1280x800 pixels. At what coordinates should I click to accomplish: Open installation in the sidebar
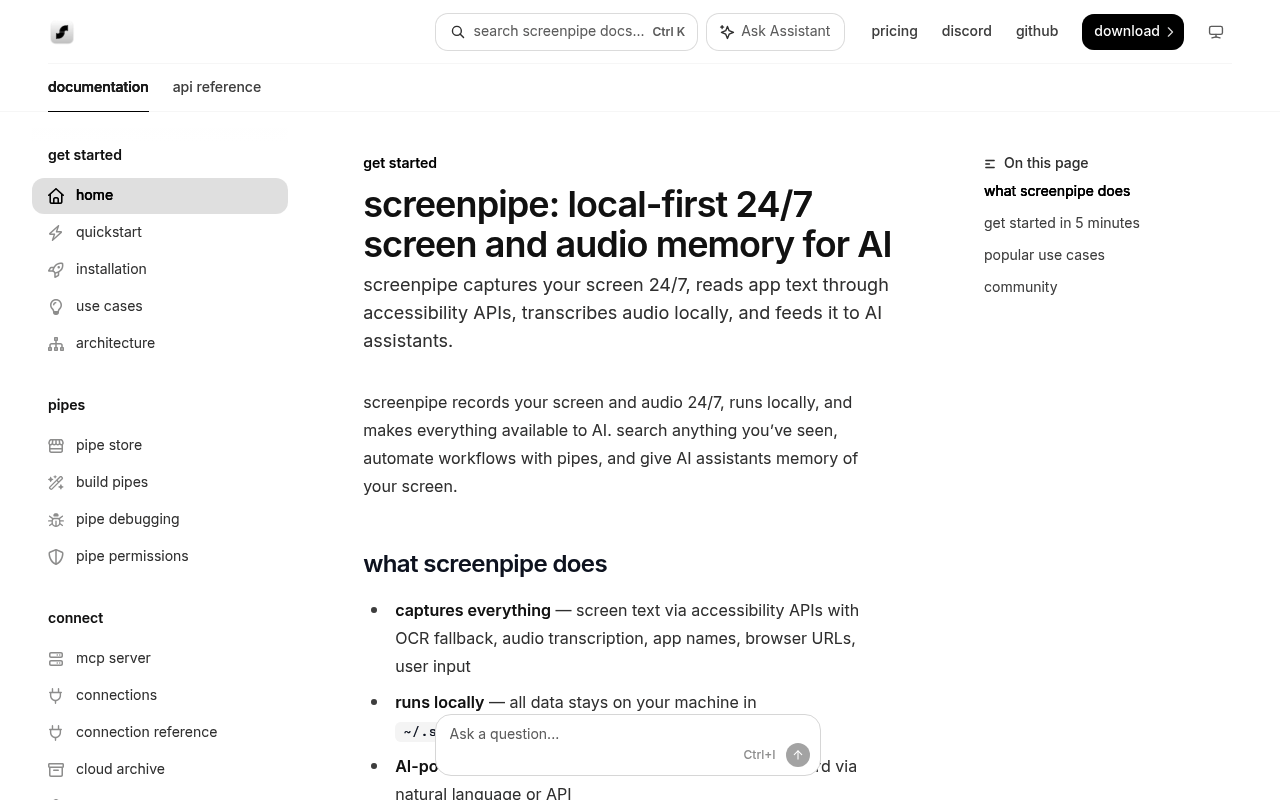[x=160, y=270]
